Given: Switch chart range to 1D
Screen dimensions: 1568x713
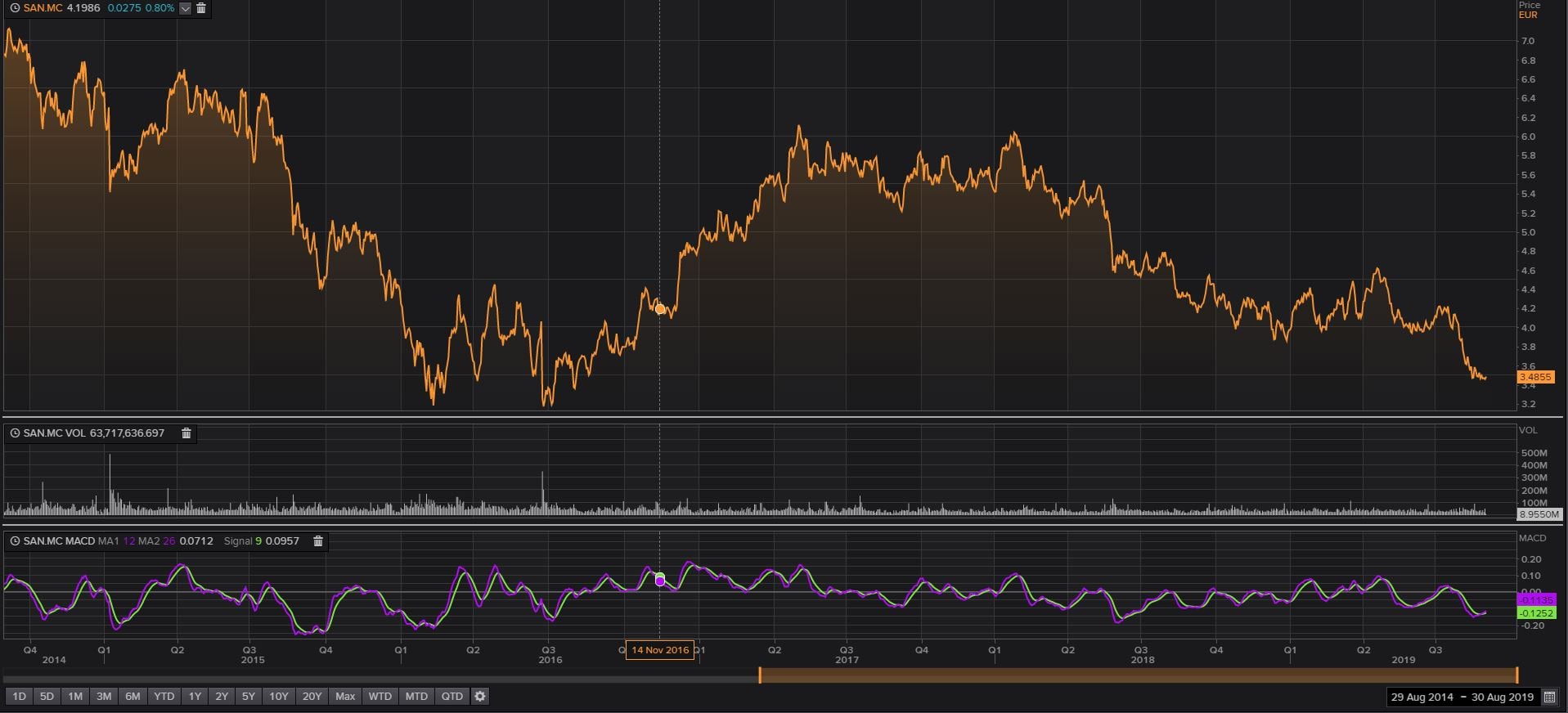Looking at the screenshot, I should 19,697.
